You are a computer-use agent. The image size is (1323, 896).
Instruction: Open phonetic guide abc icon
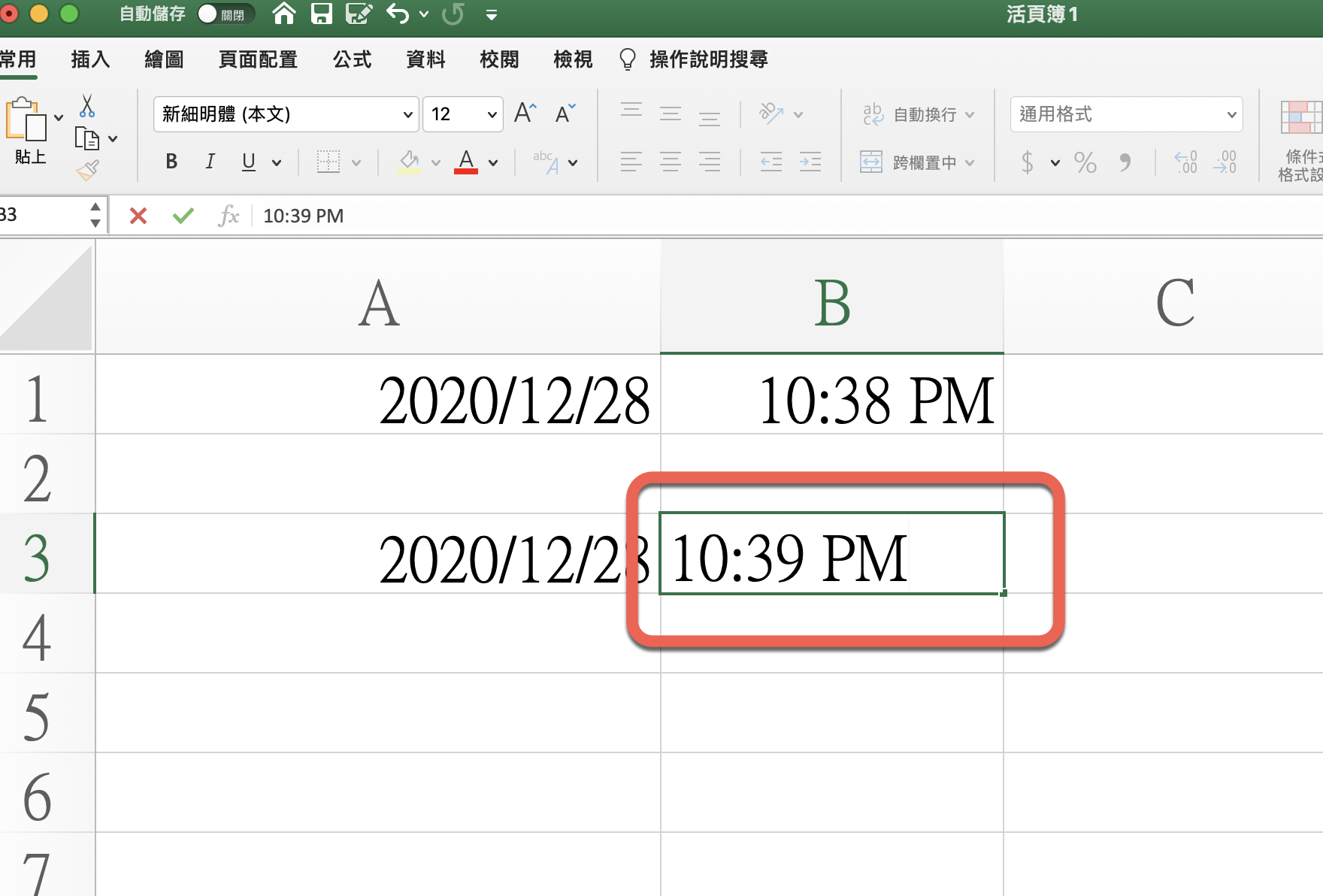546,162
